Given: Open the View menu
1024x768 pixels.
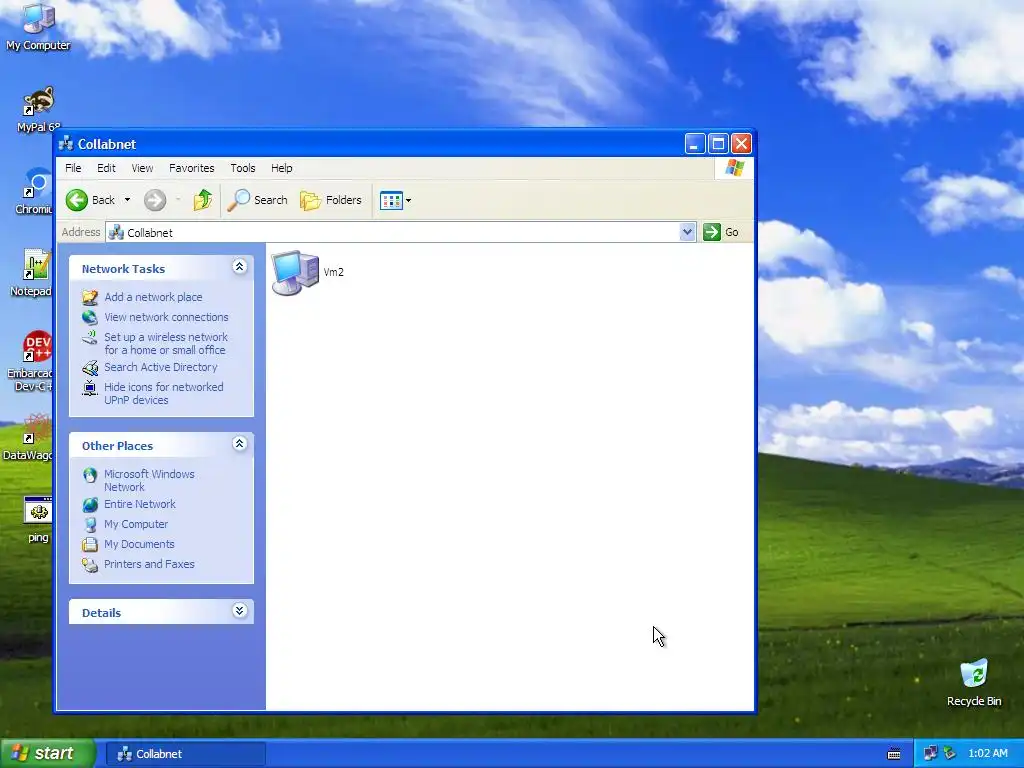Looking at the screenshot, I should [142, 168].
